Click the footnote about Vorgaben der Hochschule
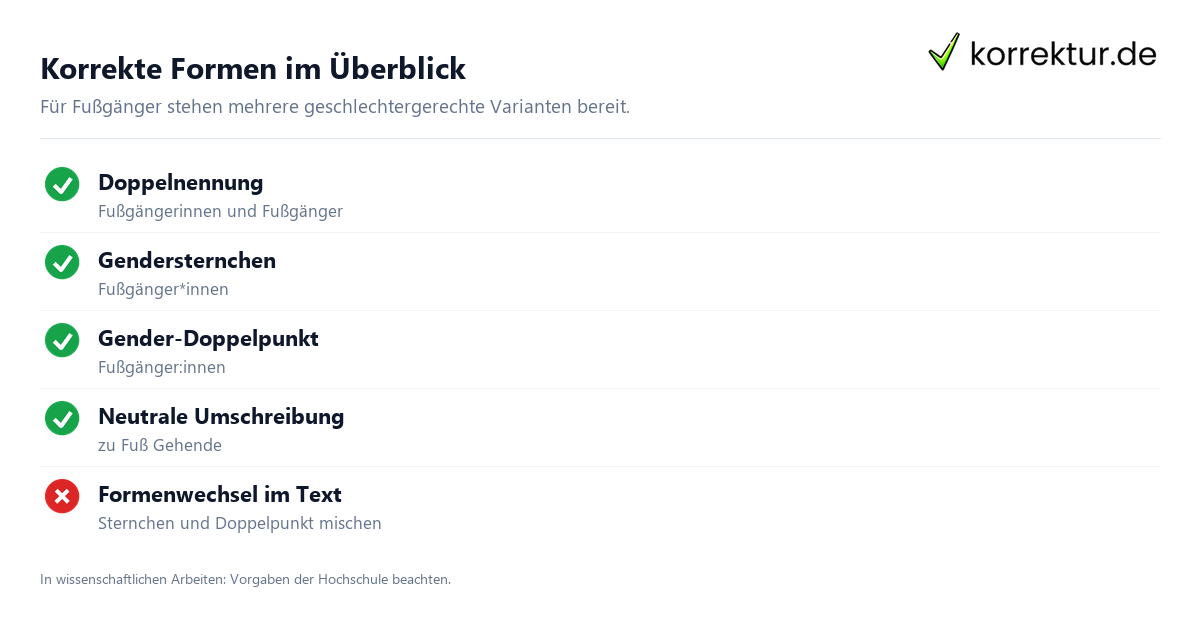1200x630 pixels. 245,579
